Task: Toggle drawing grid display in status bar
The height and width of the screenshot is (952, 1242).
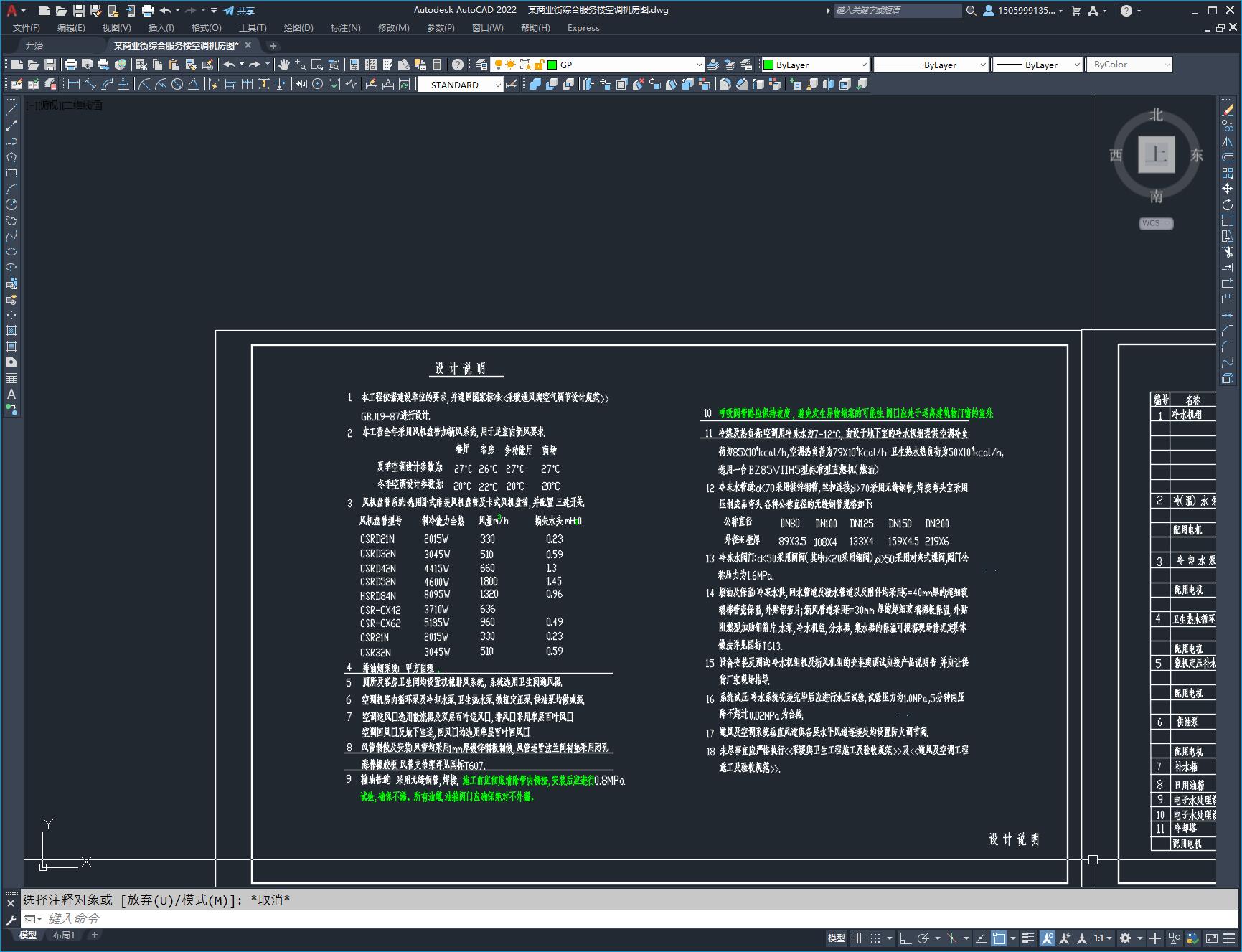Action: click(x=857, y=938)
